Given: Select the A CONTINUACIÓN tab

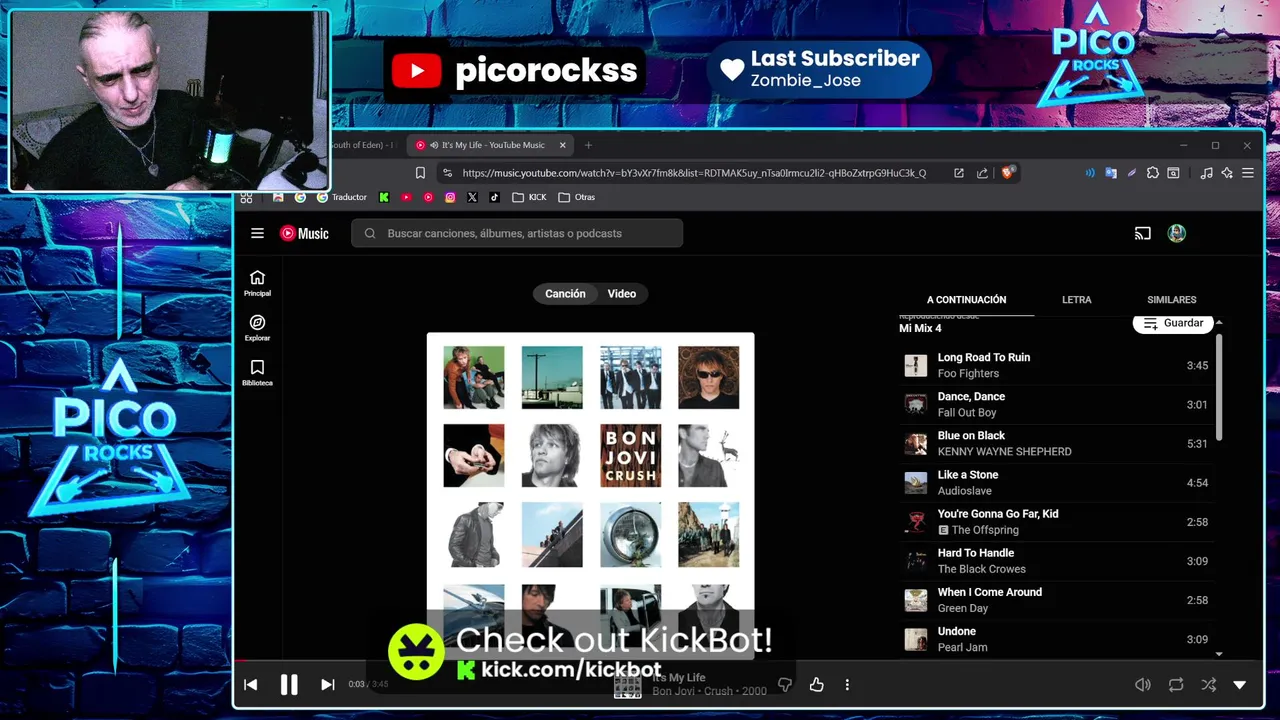Looking at the screenshot, I should click(966, 300).
